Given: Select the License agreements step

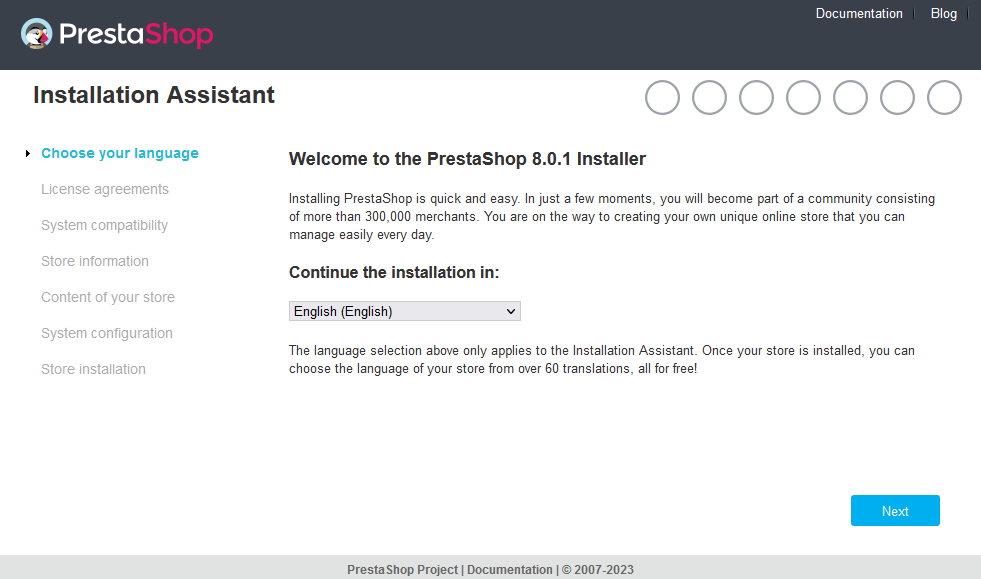Looking at the screenshot, I should point(104,189).
